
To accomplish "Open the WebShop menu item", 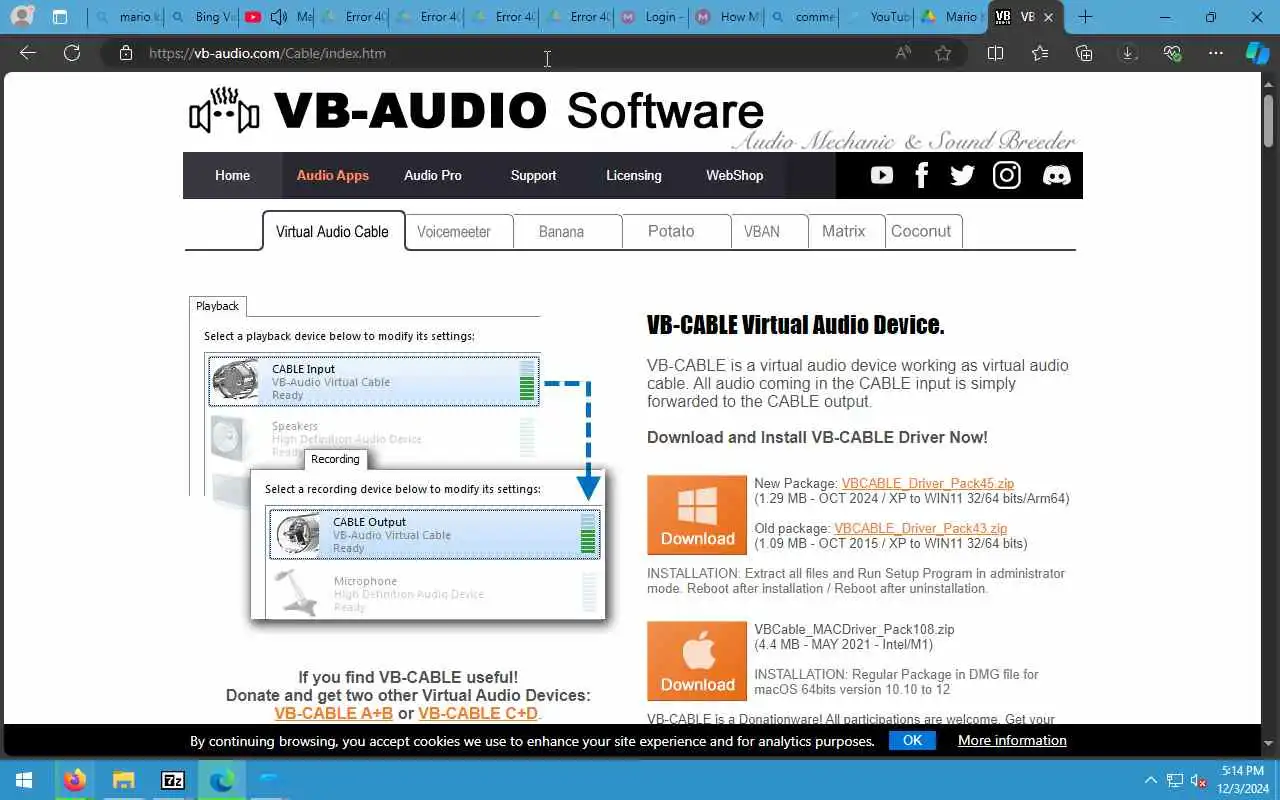I will pyautogui.click(x=734, y=175).
